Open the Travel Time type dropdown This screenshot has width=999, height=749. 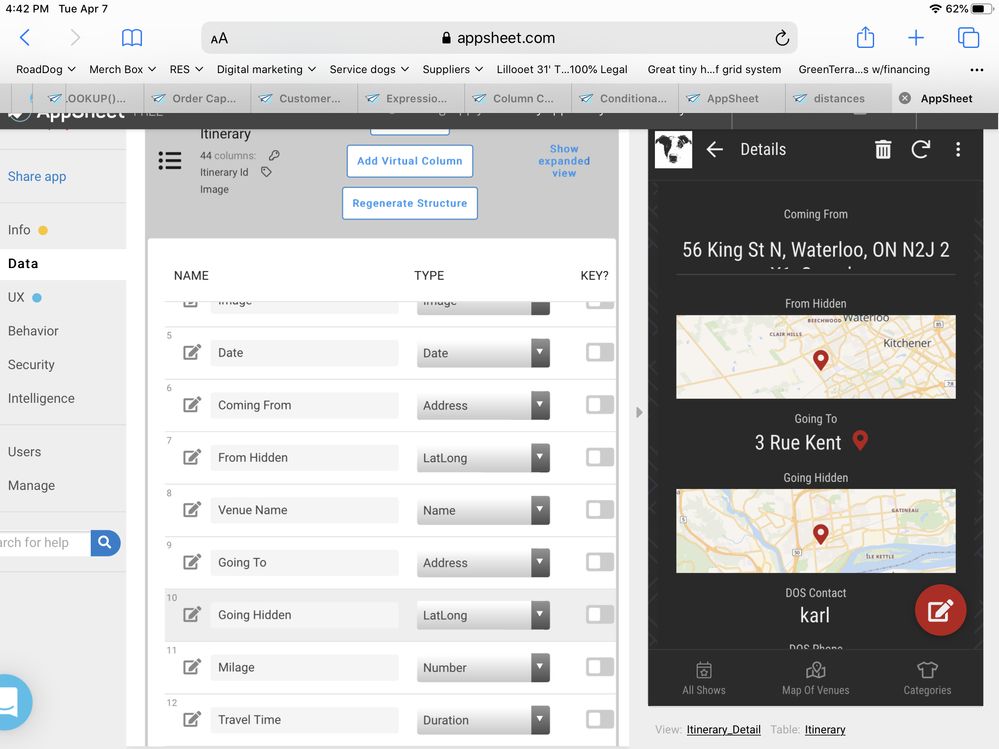click(x=483, y=720)
